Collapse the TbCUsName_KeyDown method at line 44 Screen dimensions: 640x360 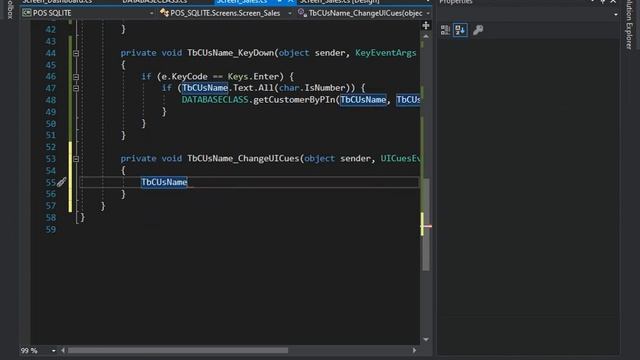click(x=76, y=53)
